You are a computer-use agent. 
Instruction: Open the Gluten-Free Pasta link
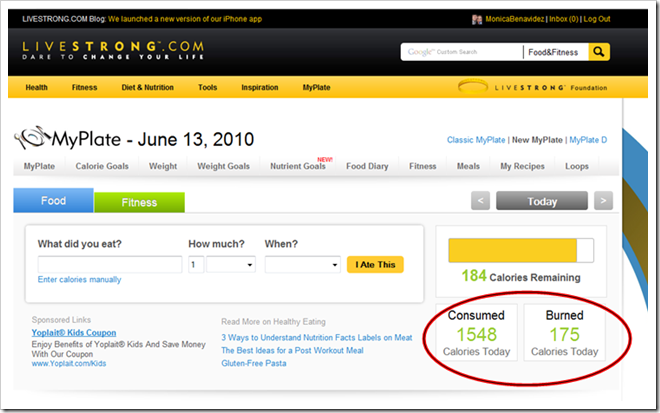253,363
